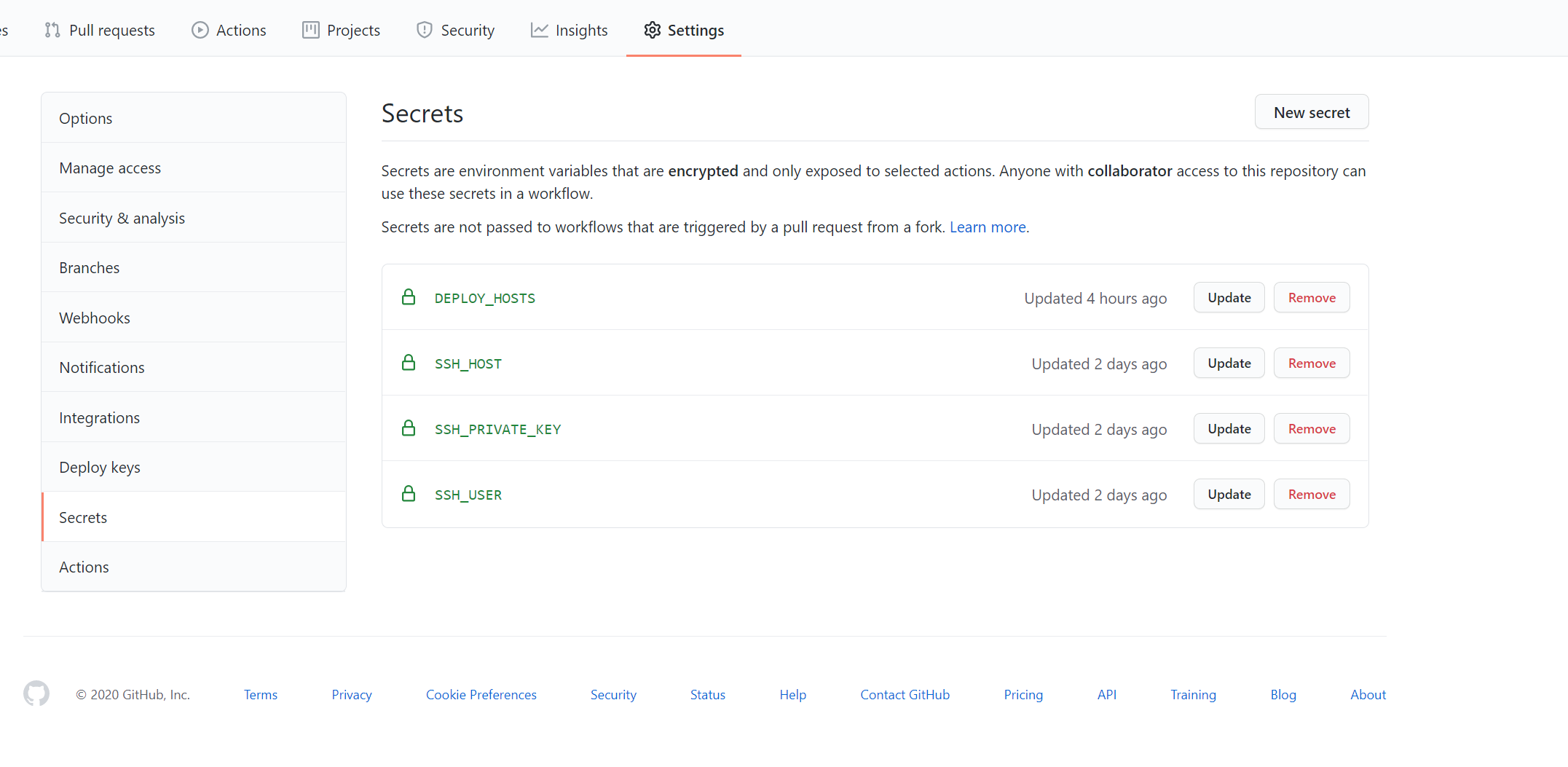Image resolution: width=1568 pixels, height=767 pixels.
Task: Open Manage access in the sidebar
Action: [x=194, y=168]
